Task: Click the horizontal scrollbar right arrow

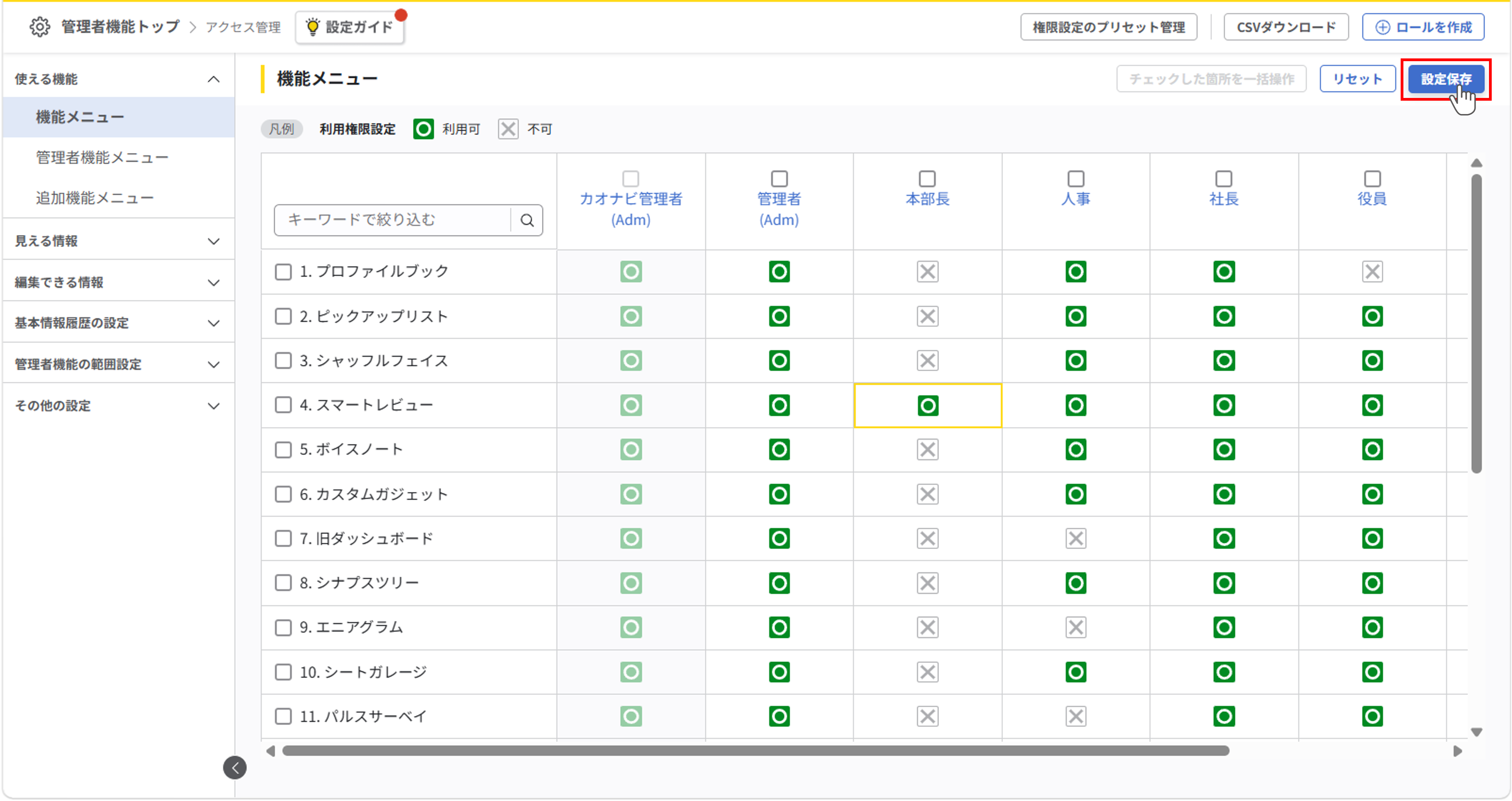Action: (x=1458, y=751)
